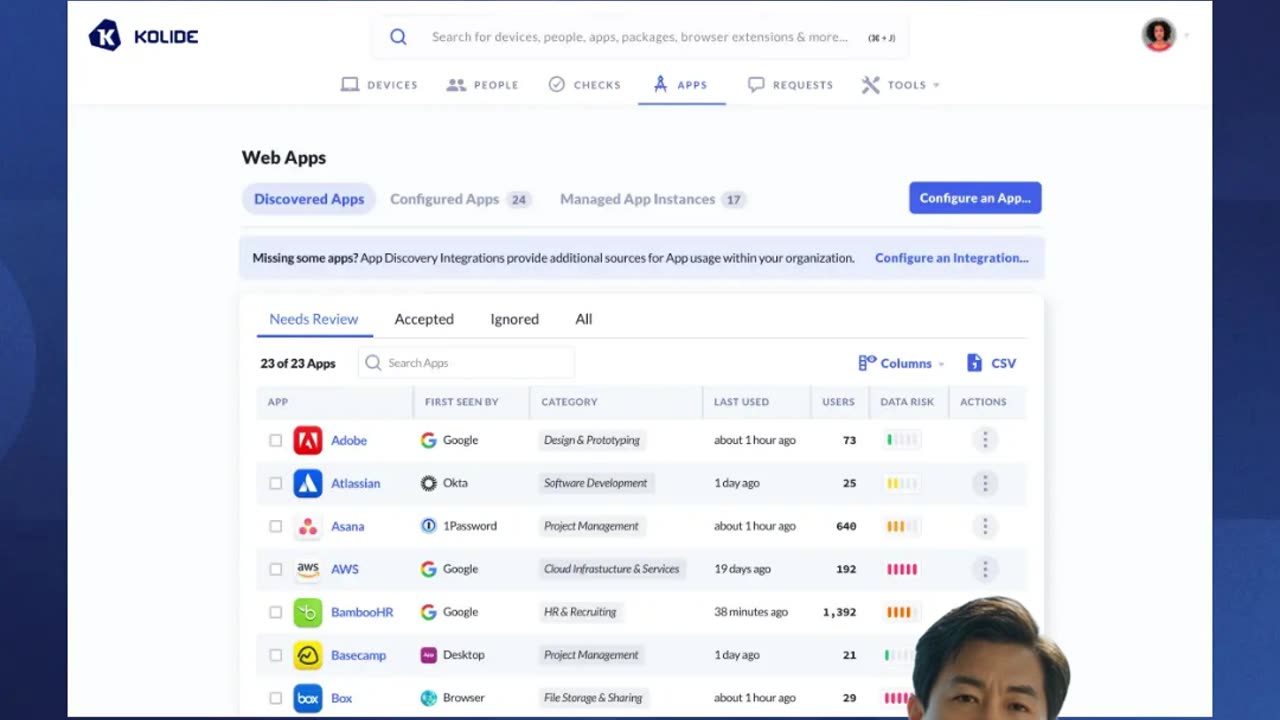Viewport: 1280px width, 720px height.
Task: Show the Accepted apps list
Action: 424,319
